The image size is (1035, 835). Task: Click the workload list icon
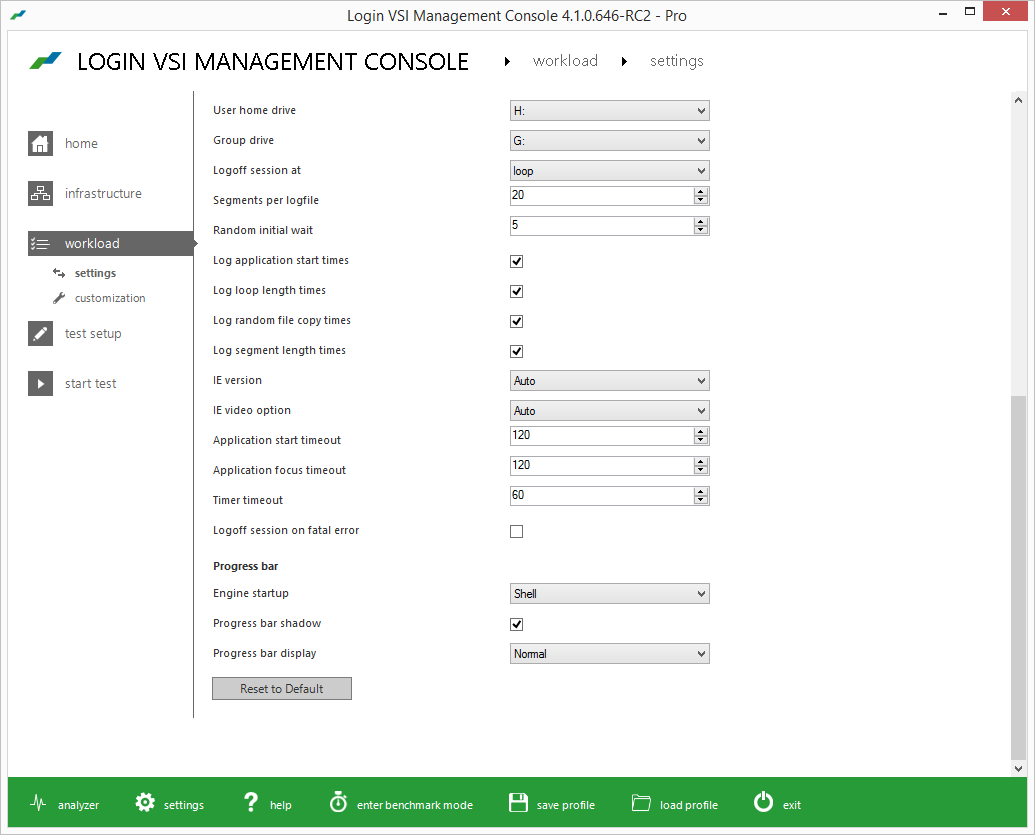40,244
